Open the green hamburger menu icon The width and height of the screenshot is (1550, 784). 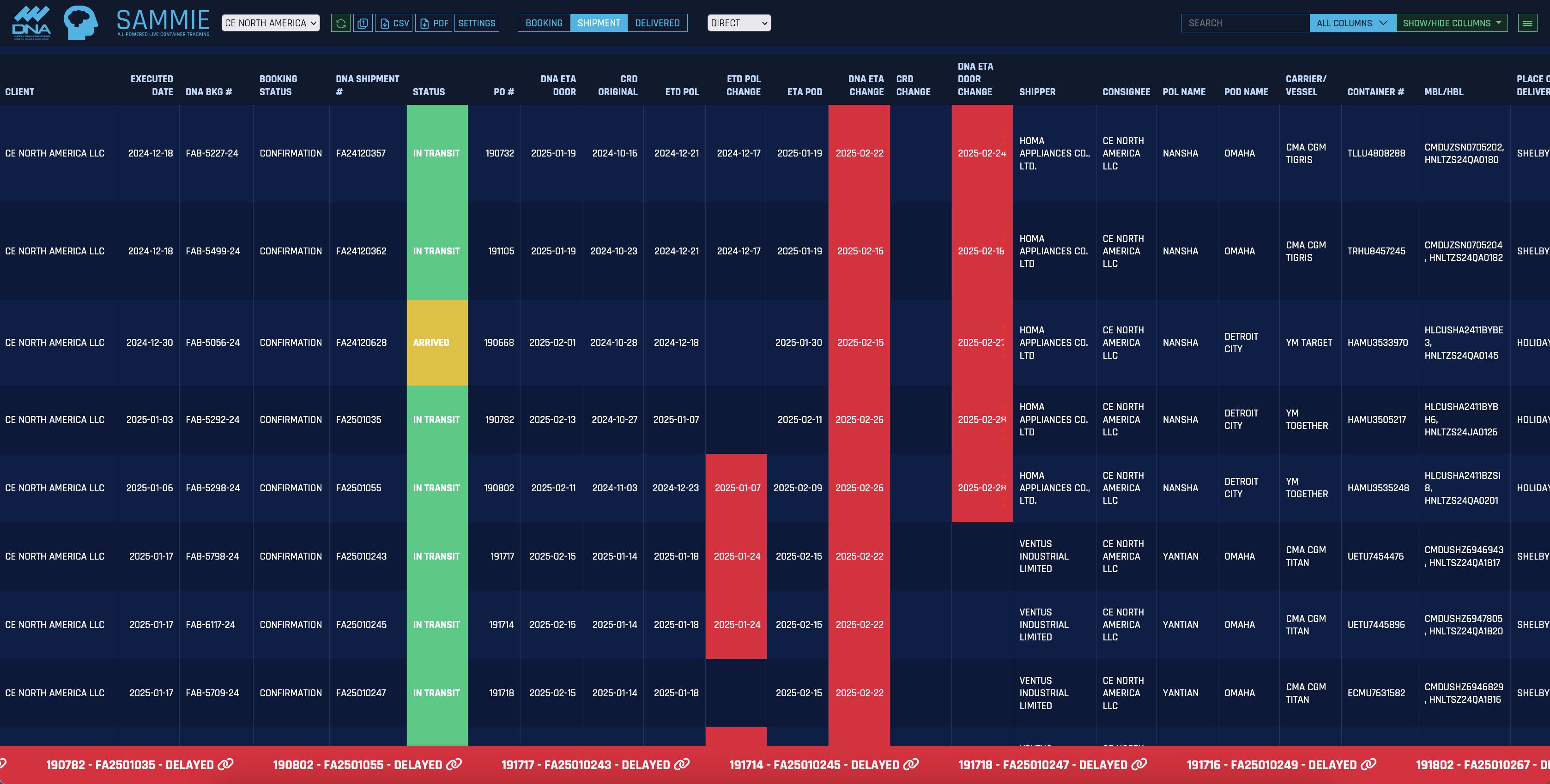click(1527, 23)
